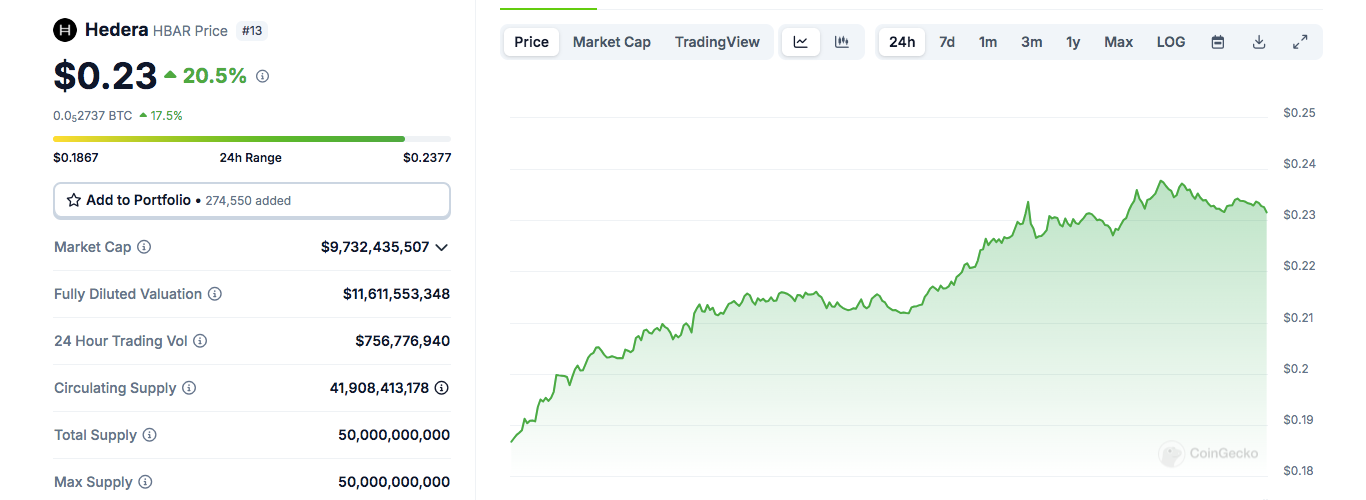The width and height of the screenshot is (1366, 500).
Task: Click the 17.5% BTC change value
Action: point(161,116)
